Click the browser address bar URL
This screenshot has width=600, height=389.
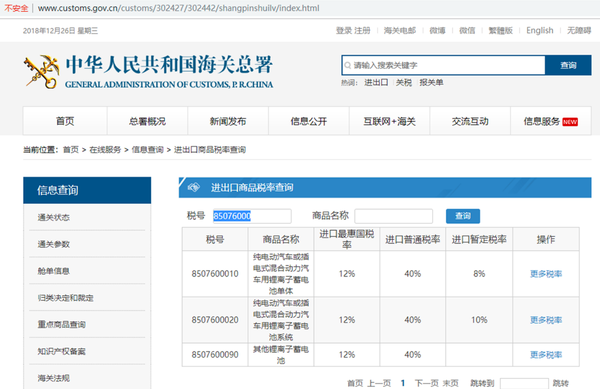[178, 8]
